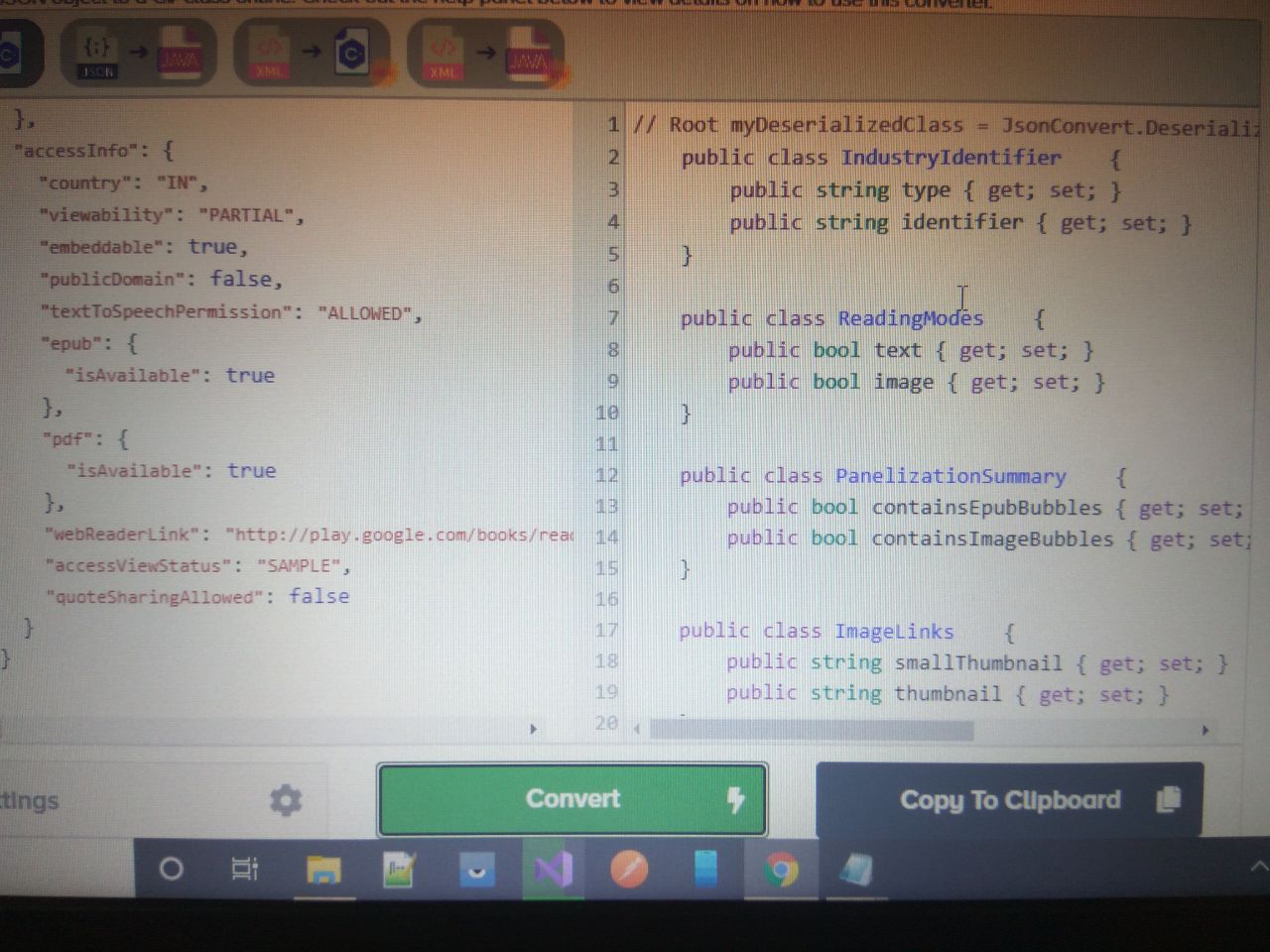Image resolution: width=1270 pixels, height=952 pixels.
Task: Click the "accessInfo" key in JSON
Action: tap(76, 151)
